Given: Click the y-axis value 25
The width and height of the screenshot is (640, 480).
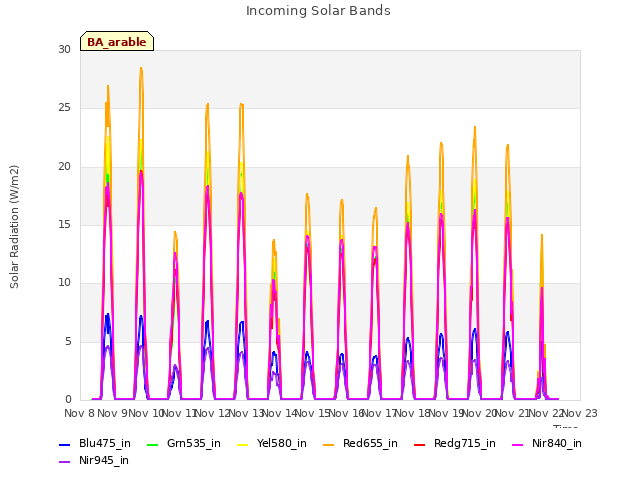Looking at the screenshot, I should click(64, 108).
